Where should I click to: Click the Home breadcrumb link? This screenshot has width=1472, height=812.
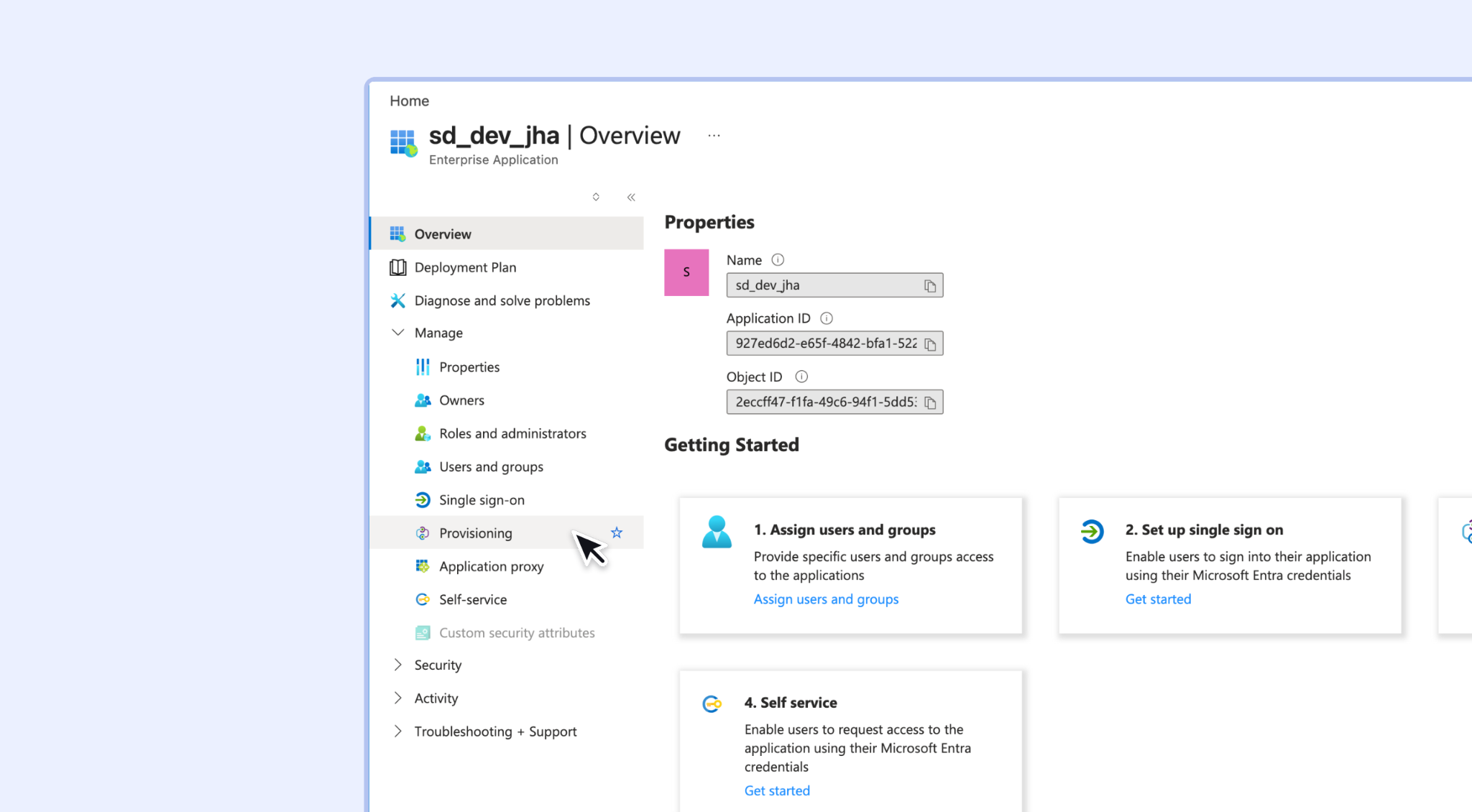click(x=409, y=101)
